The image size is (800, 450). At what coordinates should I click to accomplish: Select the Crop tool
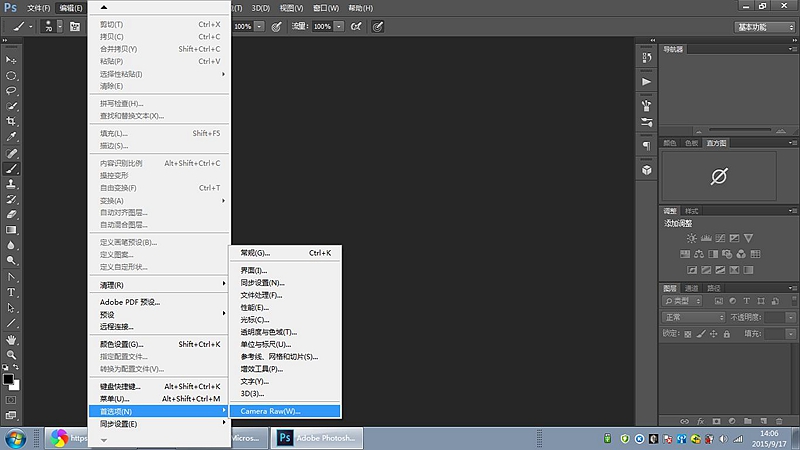point(11,121)
